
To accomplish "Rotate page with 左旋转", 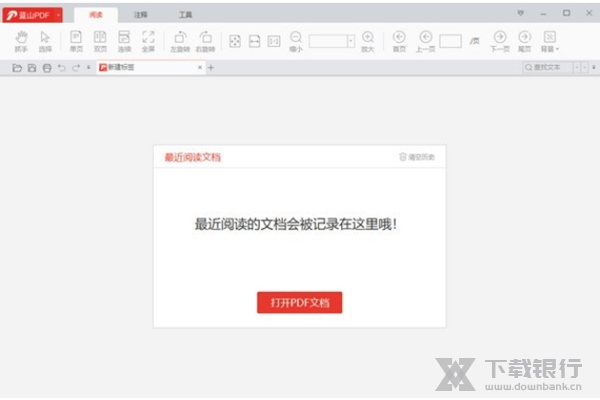I will tap(180, 41).
